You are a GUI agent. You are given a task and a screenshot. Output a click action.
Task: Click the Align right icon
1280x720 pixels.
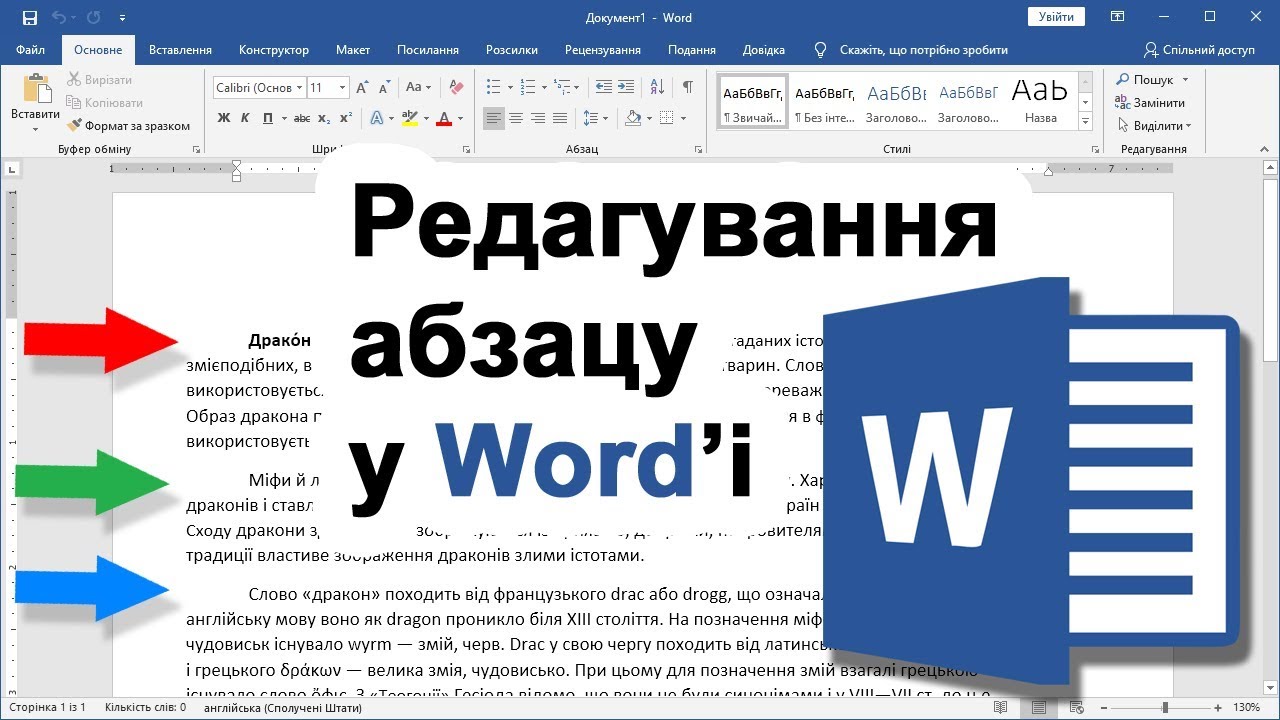[x=538, y=118]
